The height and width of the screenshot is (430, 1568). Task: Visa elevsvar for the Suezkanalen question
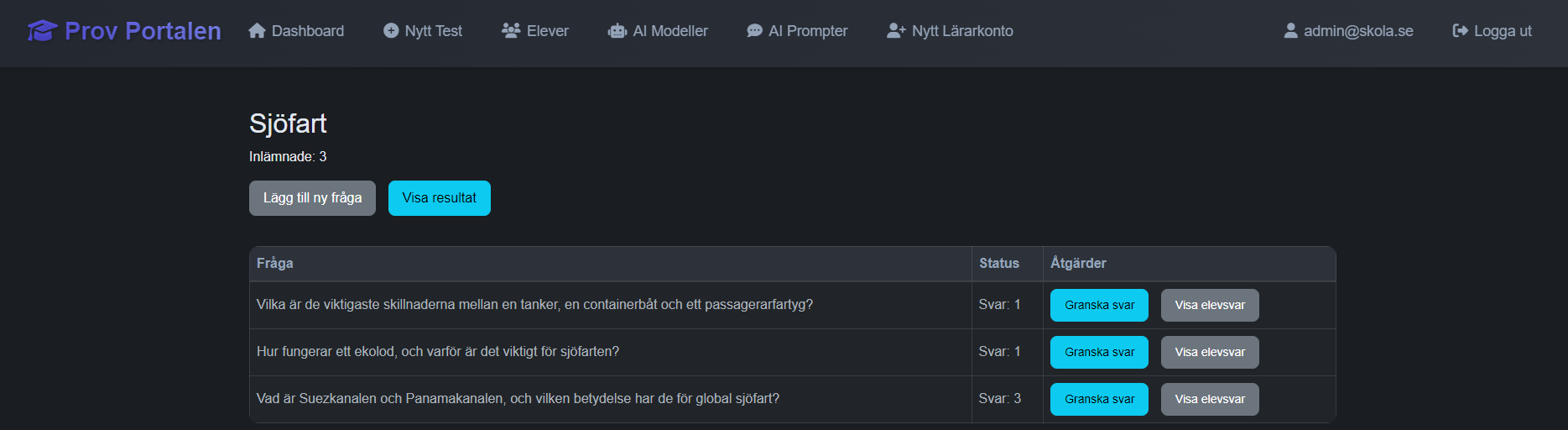[1210, 399]
